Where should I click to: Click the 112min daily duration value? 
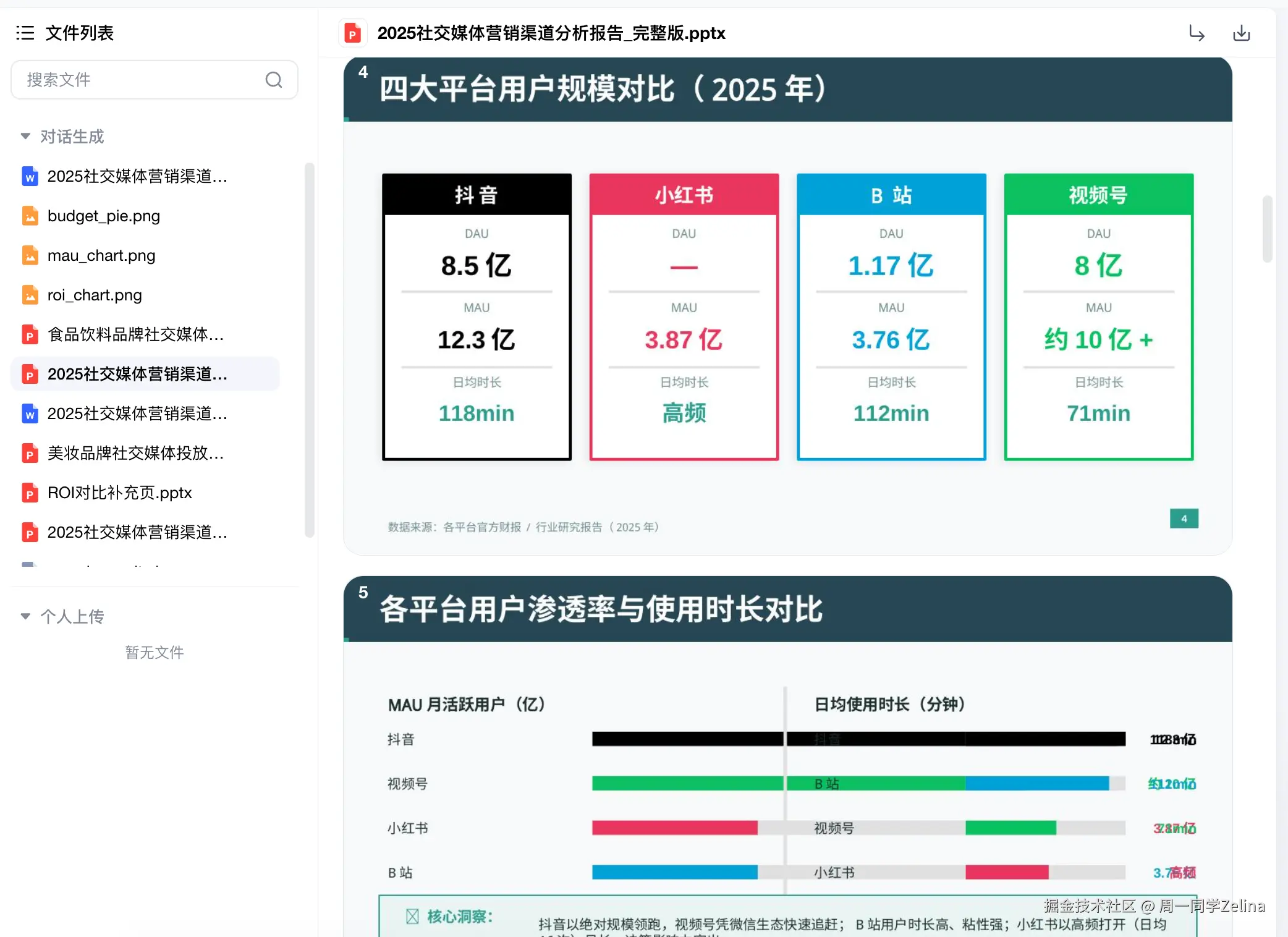point(891,413)
